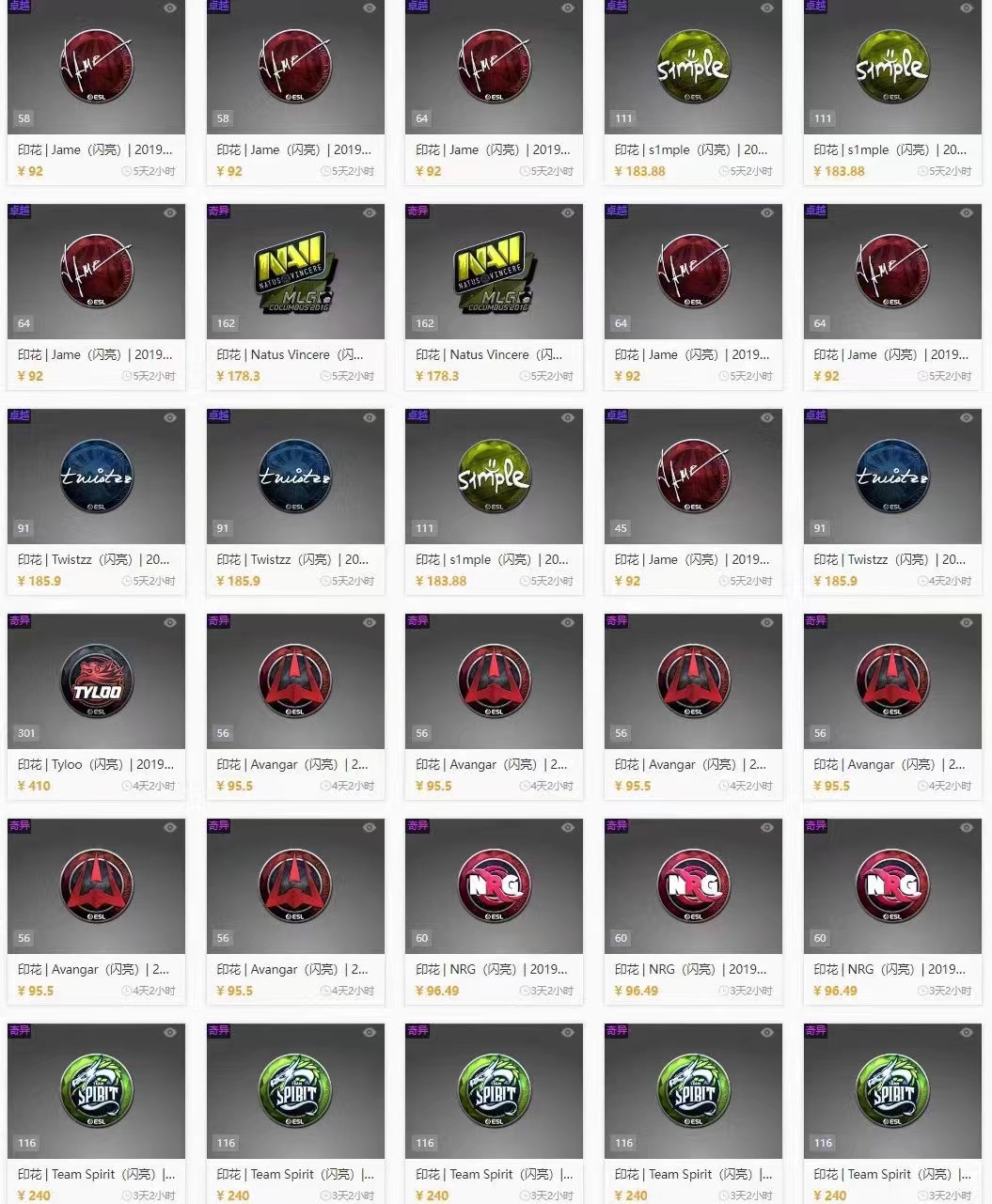Open the first NRG（闪亮）listing title
This screenshot has width=992, height=1204.
(492, 969)
